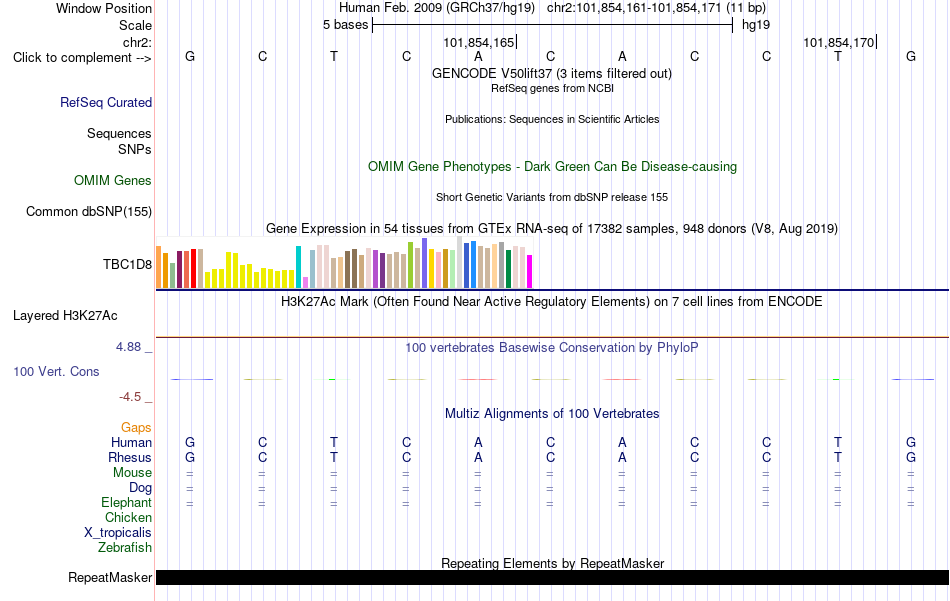950x601 pixels.
Task: Click the X_tropicalis species label
Action: pos(118,533)
